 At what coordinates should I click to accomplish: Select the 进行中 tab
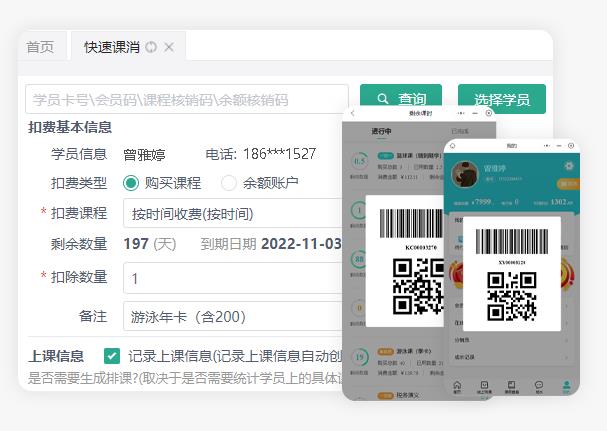click(381, 132)
